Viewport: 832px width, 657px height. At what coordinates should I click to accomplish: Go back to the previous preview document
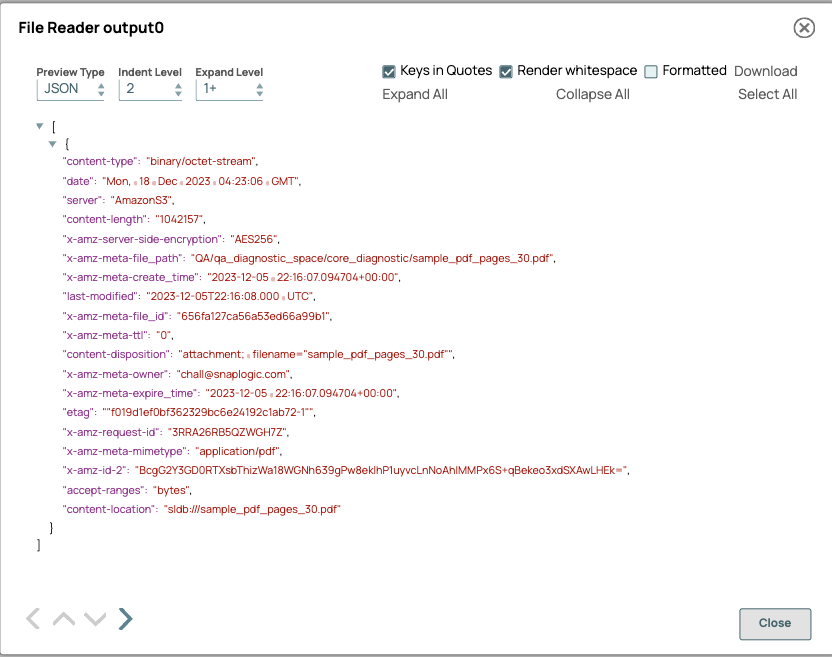[32, 618]
